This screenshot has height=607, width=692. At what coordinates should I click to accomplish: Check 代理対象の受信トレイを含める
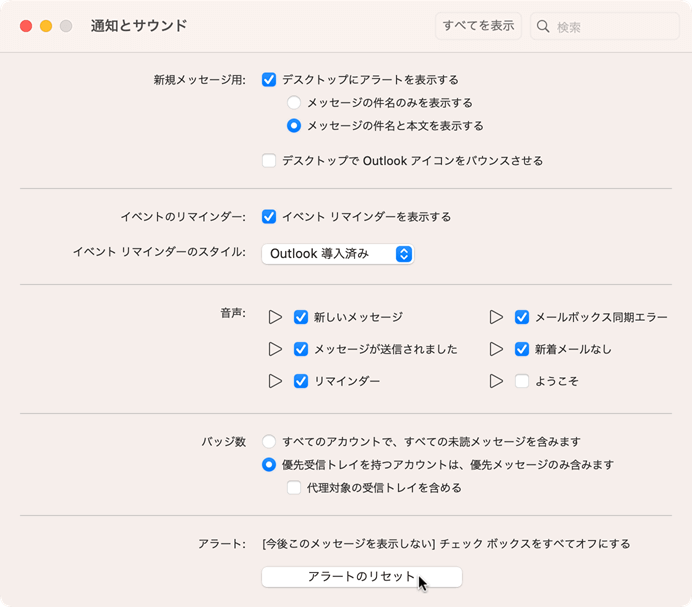click(x=294, y=488)
